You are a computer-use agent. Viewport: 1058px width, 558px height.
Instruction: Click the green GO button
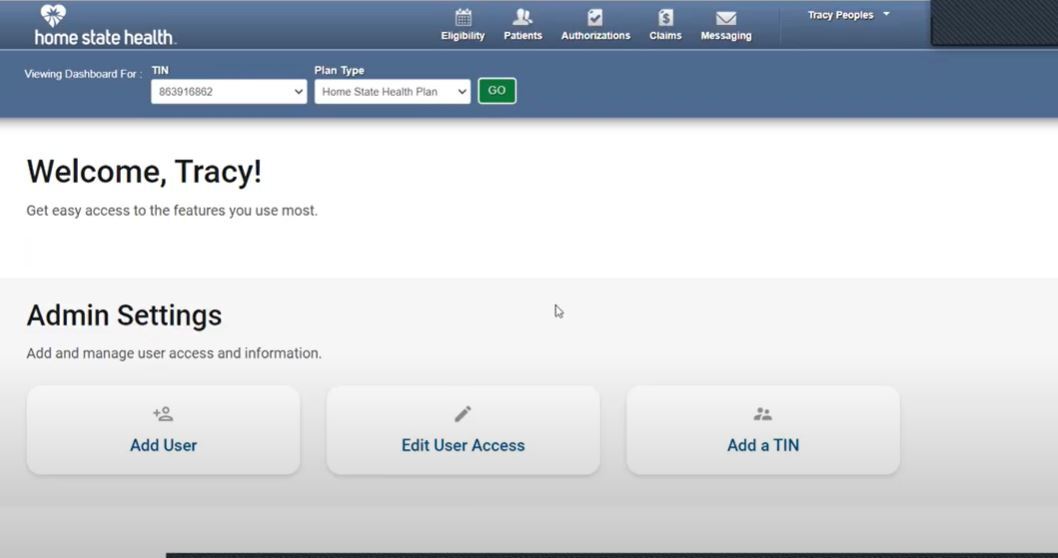click(497, 91)
